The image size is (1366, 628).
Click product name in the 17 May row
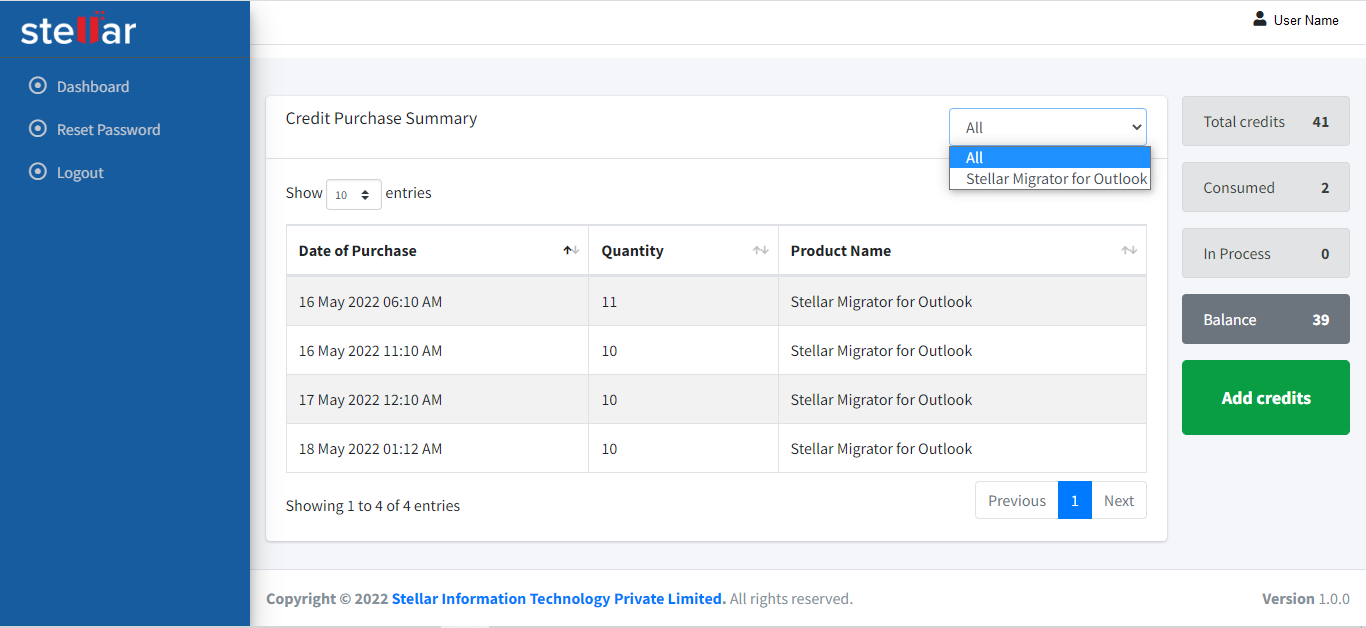click(962, 400)
